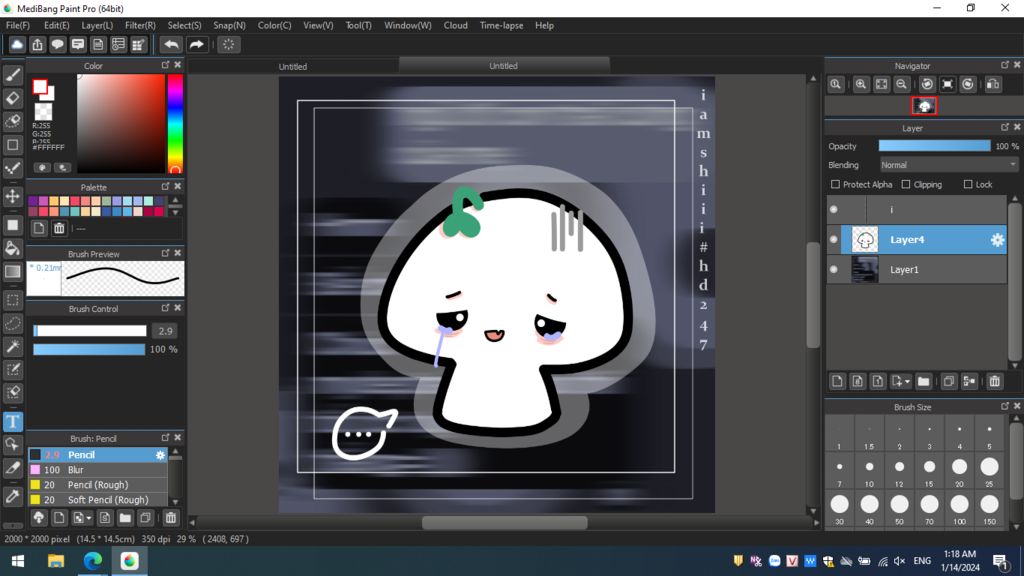Click the brush size 2.9 value field
Image resolution: width=1024 pixels, height=576 pixels.
(165, 331)
